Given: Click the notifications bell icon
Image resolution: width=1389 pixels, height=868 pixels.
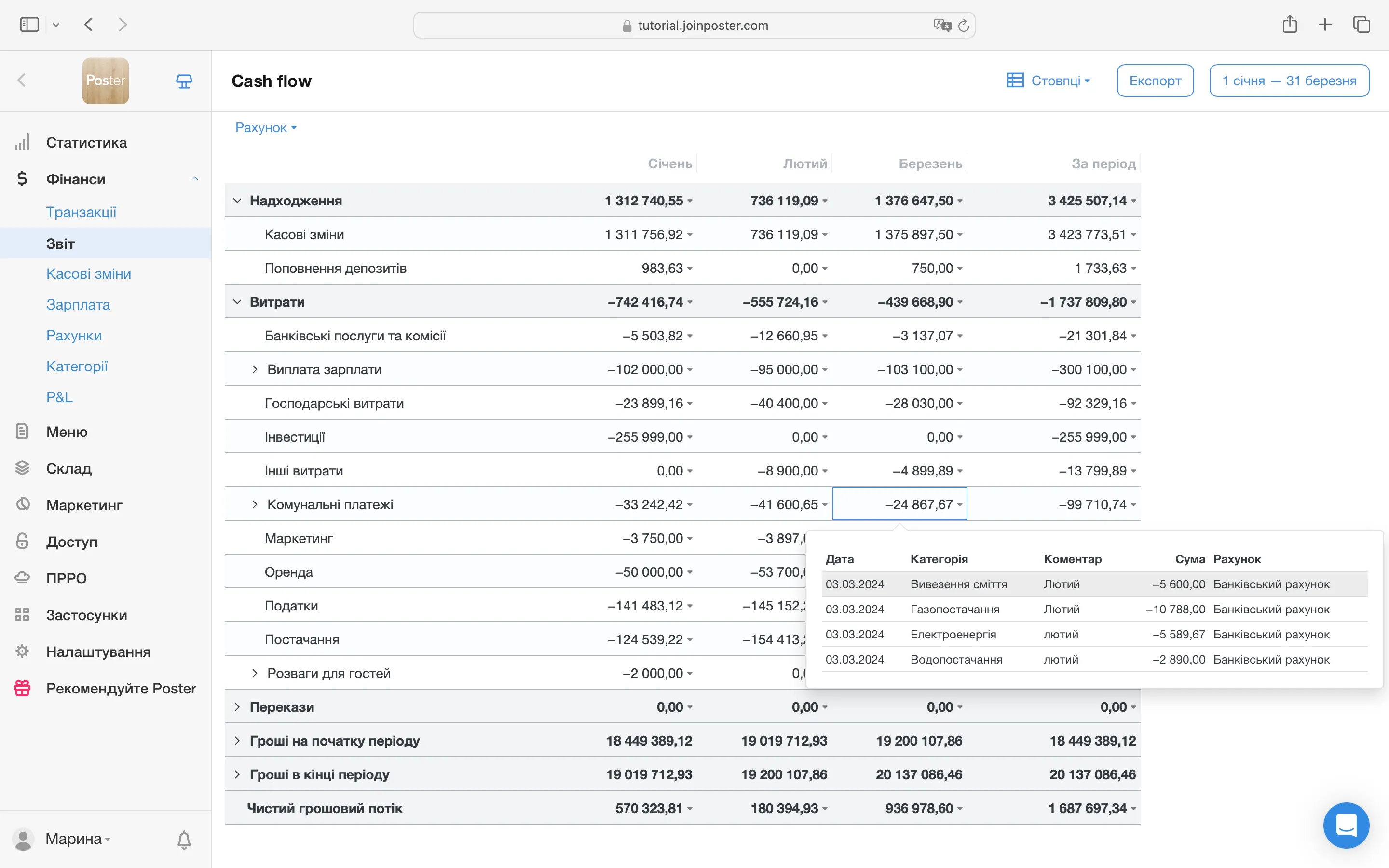Looking at the screenshot, I should [x=184, y=839].
